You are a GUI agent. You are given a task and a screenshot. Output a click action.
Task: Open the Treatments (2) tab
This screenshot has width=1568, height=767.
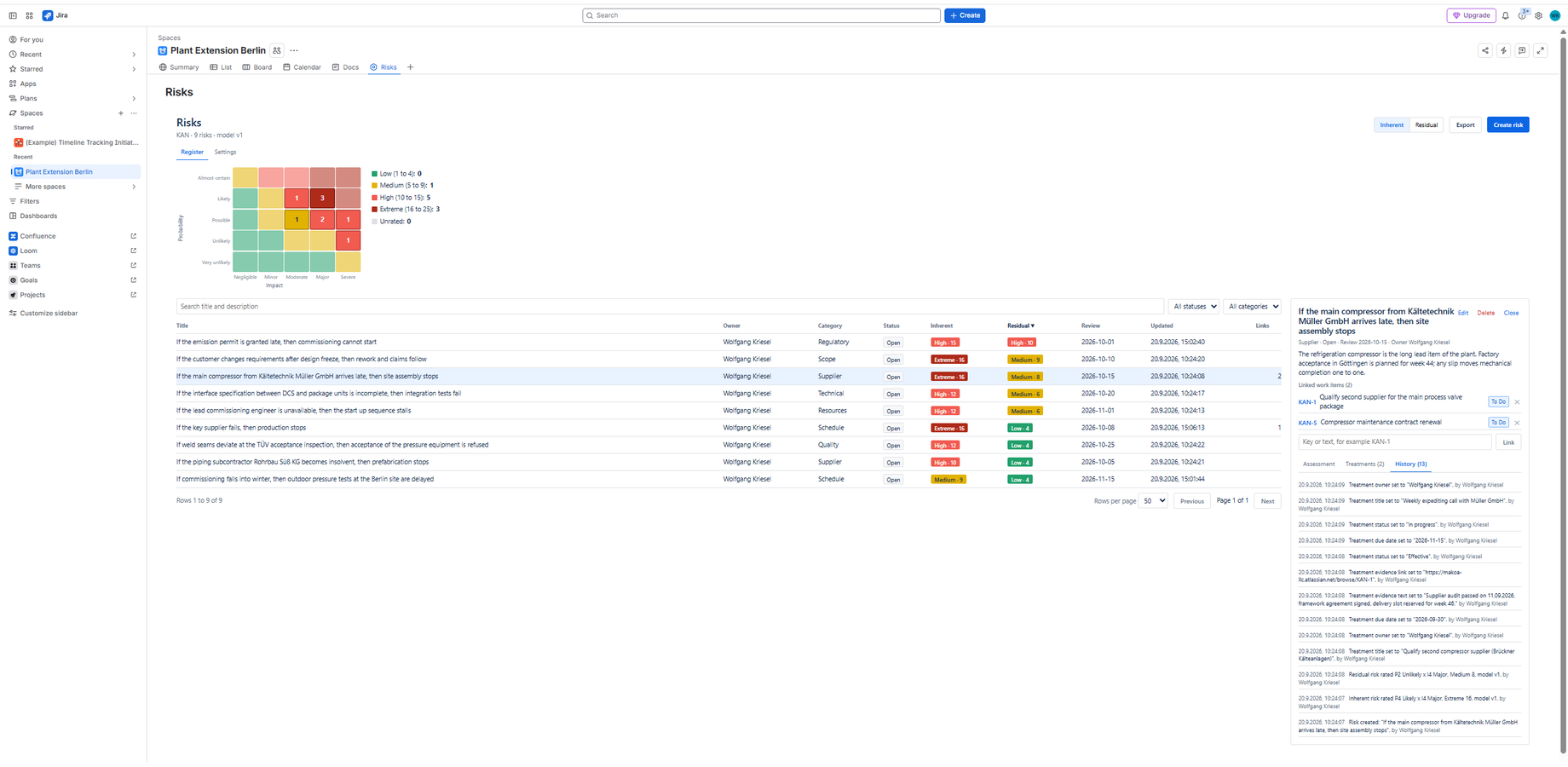coord(1364,464)
